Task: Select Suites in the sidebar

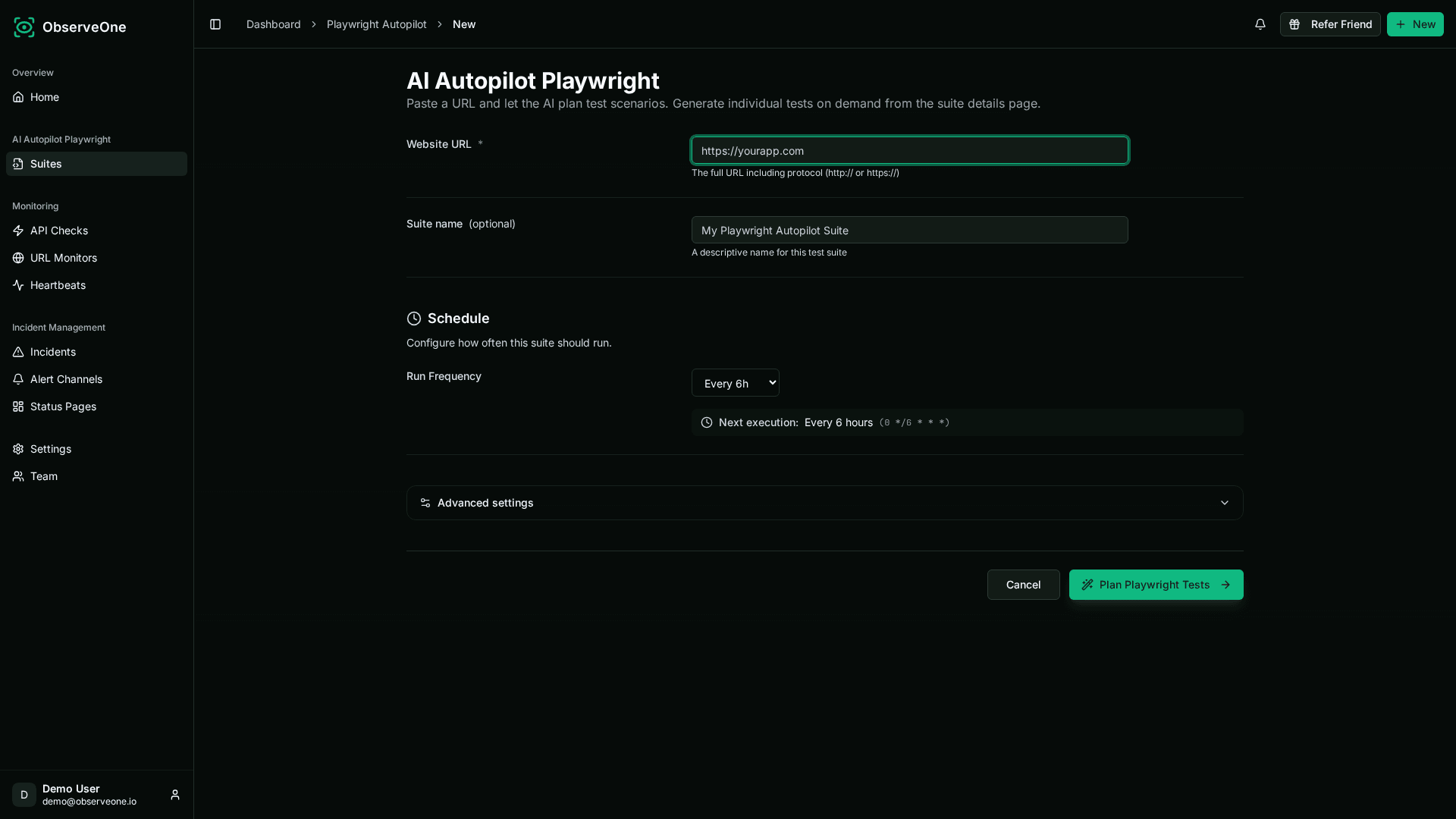Action: click(96, 164)
